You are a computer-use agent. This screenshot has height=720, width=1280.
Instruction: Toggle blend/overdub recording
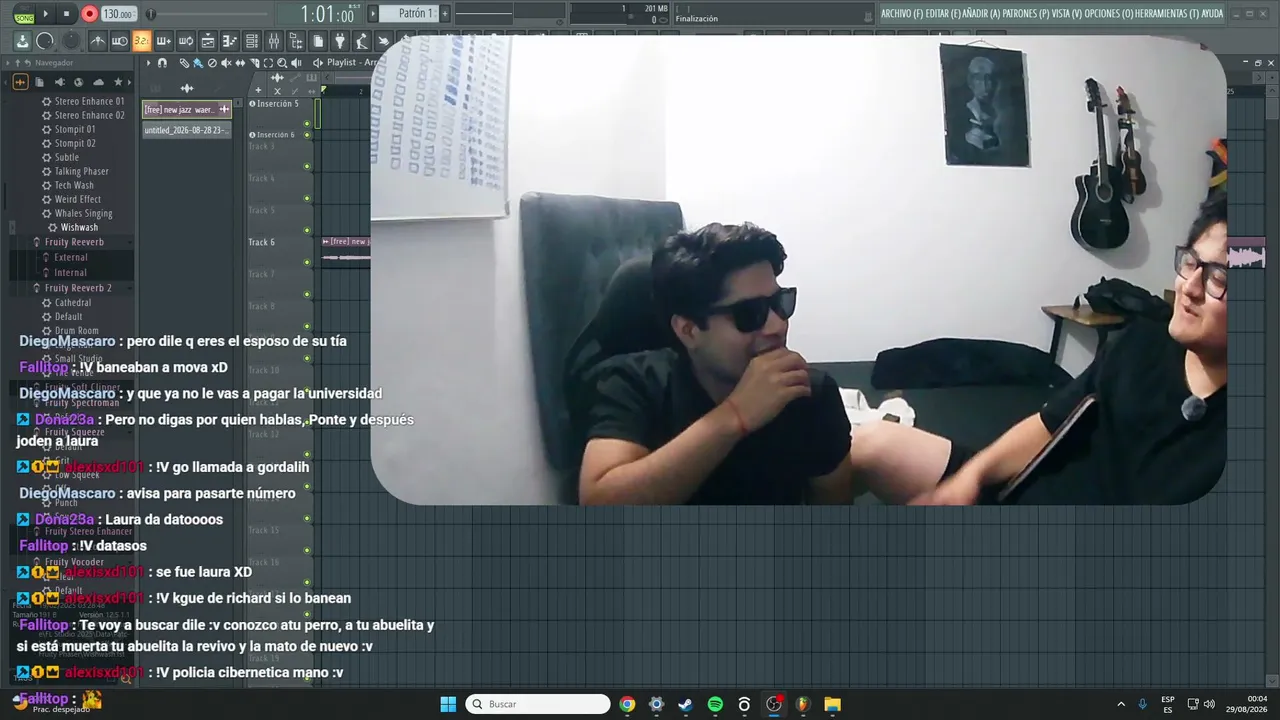point(164,41)
